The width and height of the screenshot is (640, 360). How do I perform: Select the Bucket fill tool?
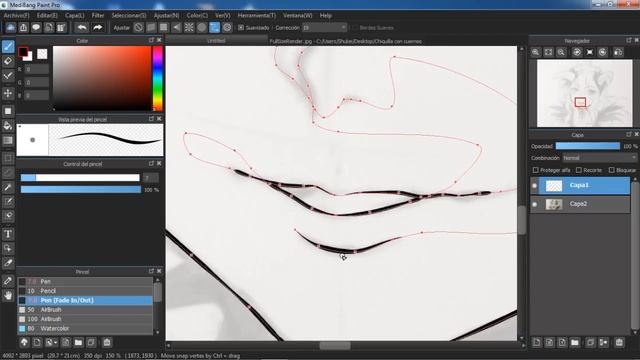(8, 126)
